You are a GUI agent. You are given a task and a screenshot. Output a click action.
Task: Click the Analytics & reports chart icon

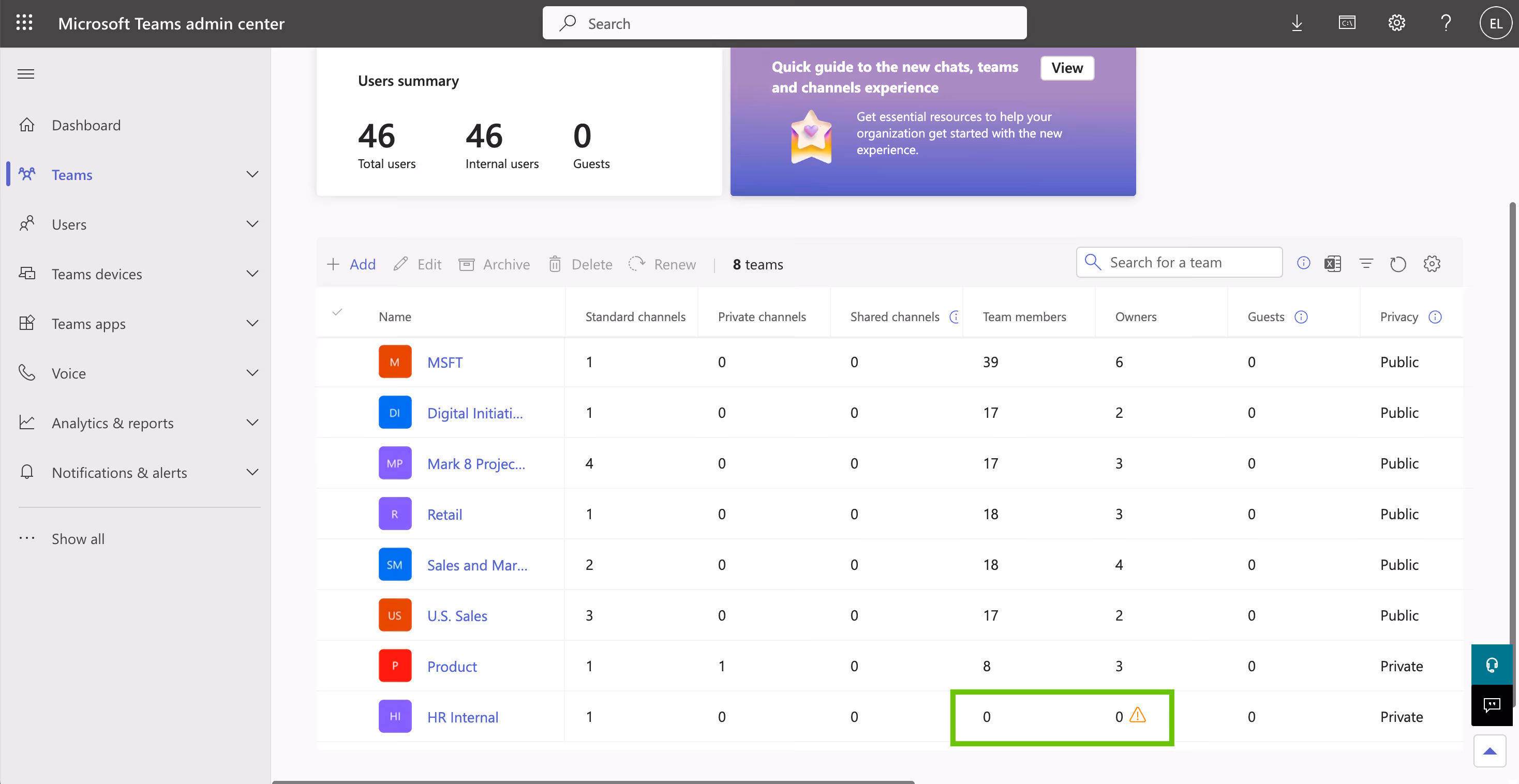[x=26, y=422]
